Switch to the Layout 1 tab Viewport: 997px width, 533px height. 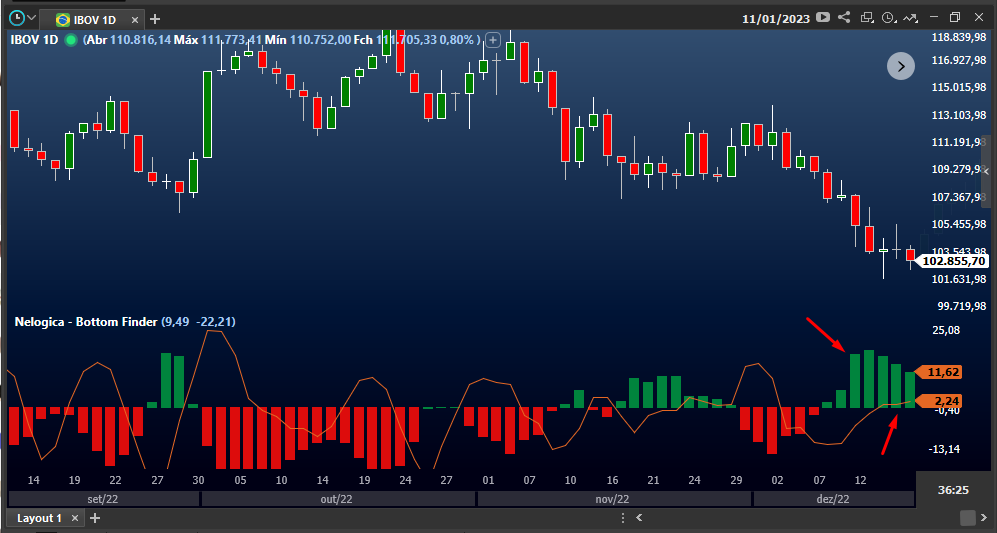(x=39, y=518)
